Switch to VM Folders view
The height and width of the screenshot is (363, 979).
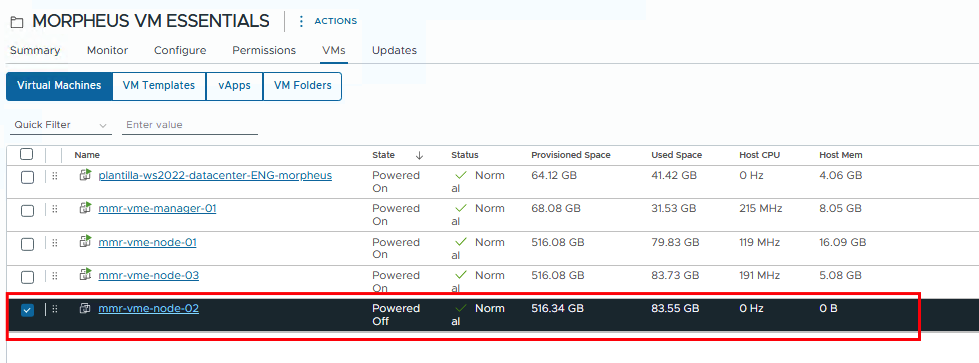[x=302, y=86]
